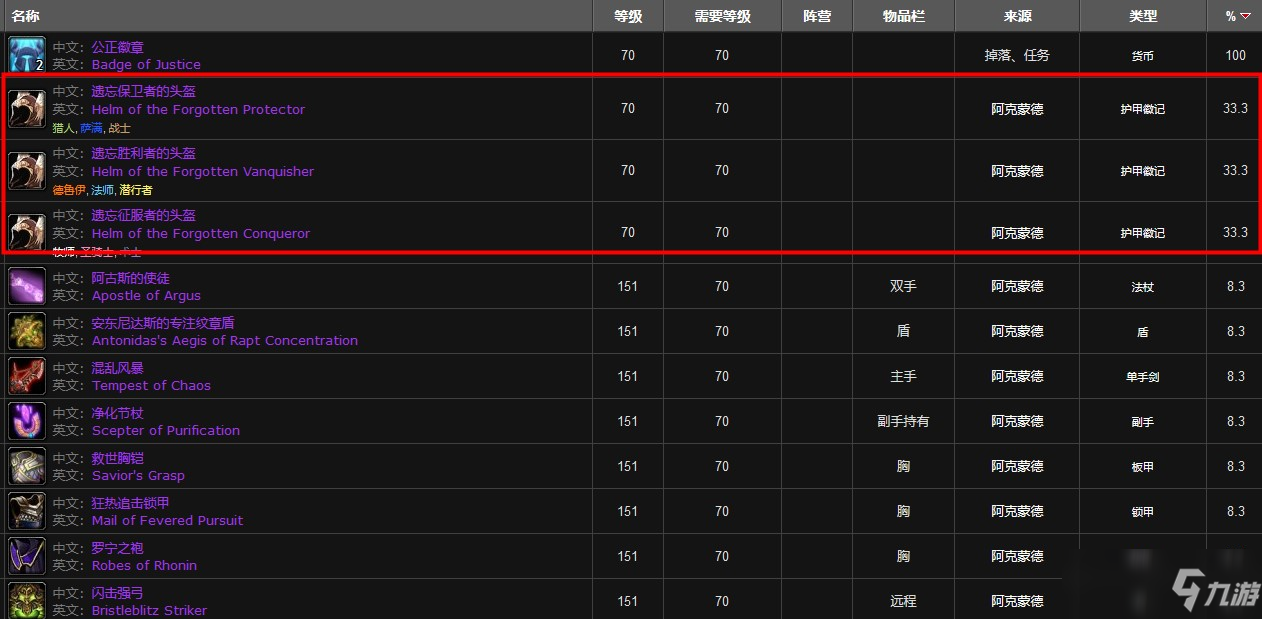Click the 萨满 class link
The width and height of the screenshot is (1262, 619).
point(92,128)
